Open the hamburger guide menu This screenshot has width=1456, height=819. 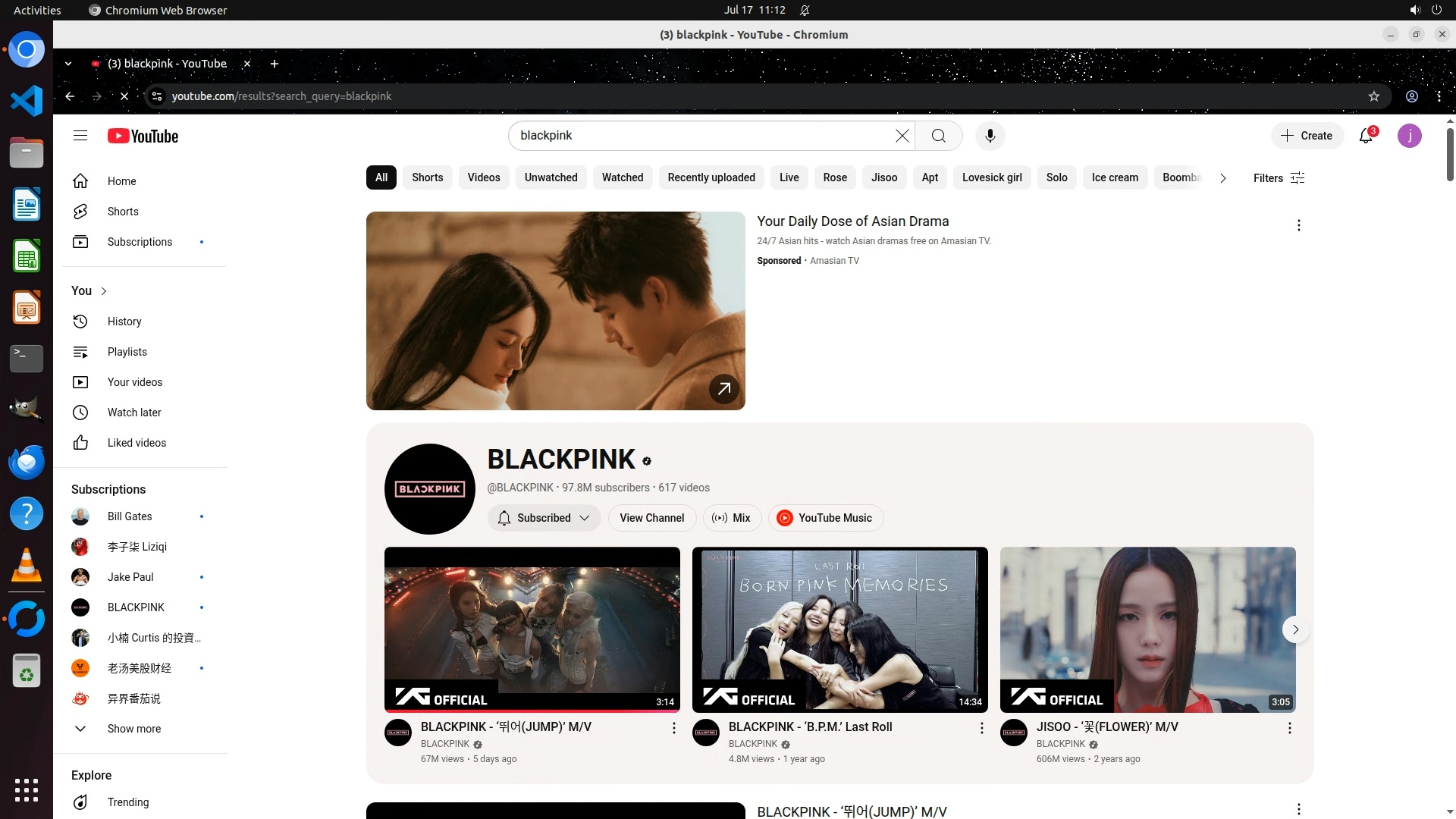pos(80,136)
